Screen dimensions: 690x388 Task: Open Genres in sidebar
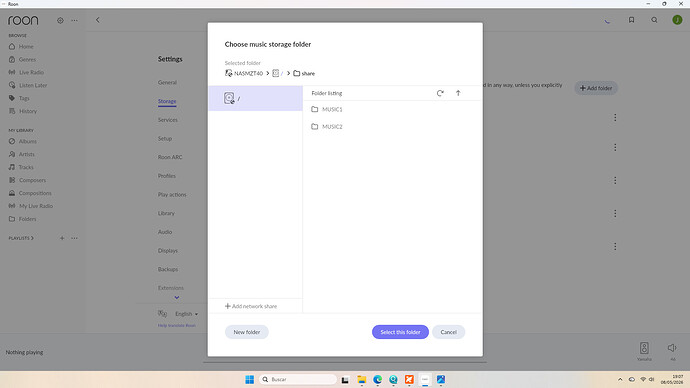click(x=22, y=59)
